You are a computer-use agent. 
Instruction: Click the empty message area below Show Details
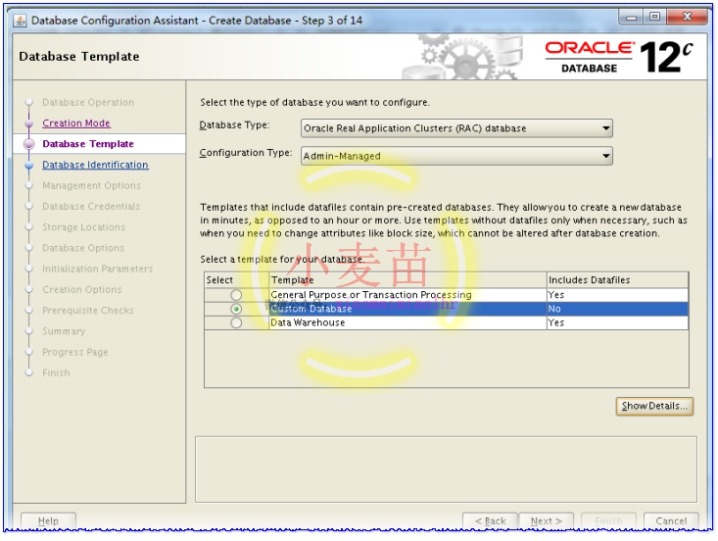coord(446,470)
